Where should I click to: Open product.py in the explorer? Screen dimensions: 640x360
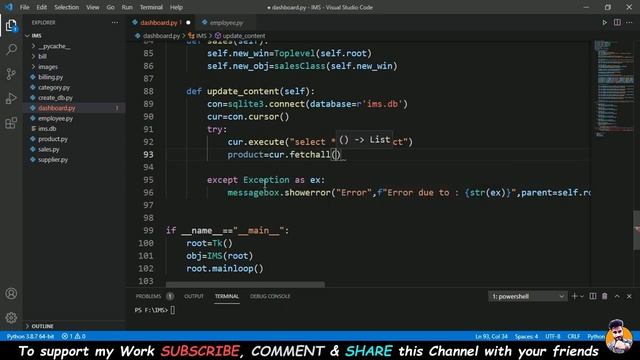(53, 139)
